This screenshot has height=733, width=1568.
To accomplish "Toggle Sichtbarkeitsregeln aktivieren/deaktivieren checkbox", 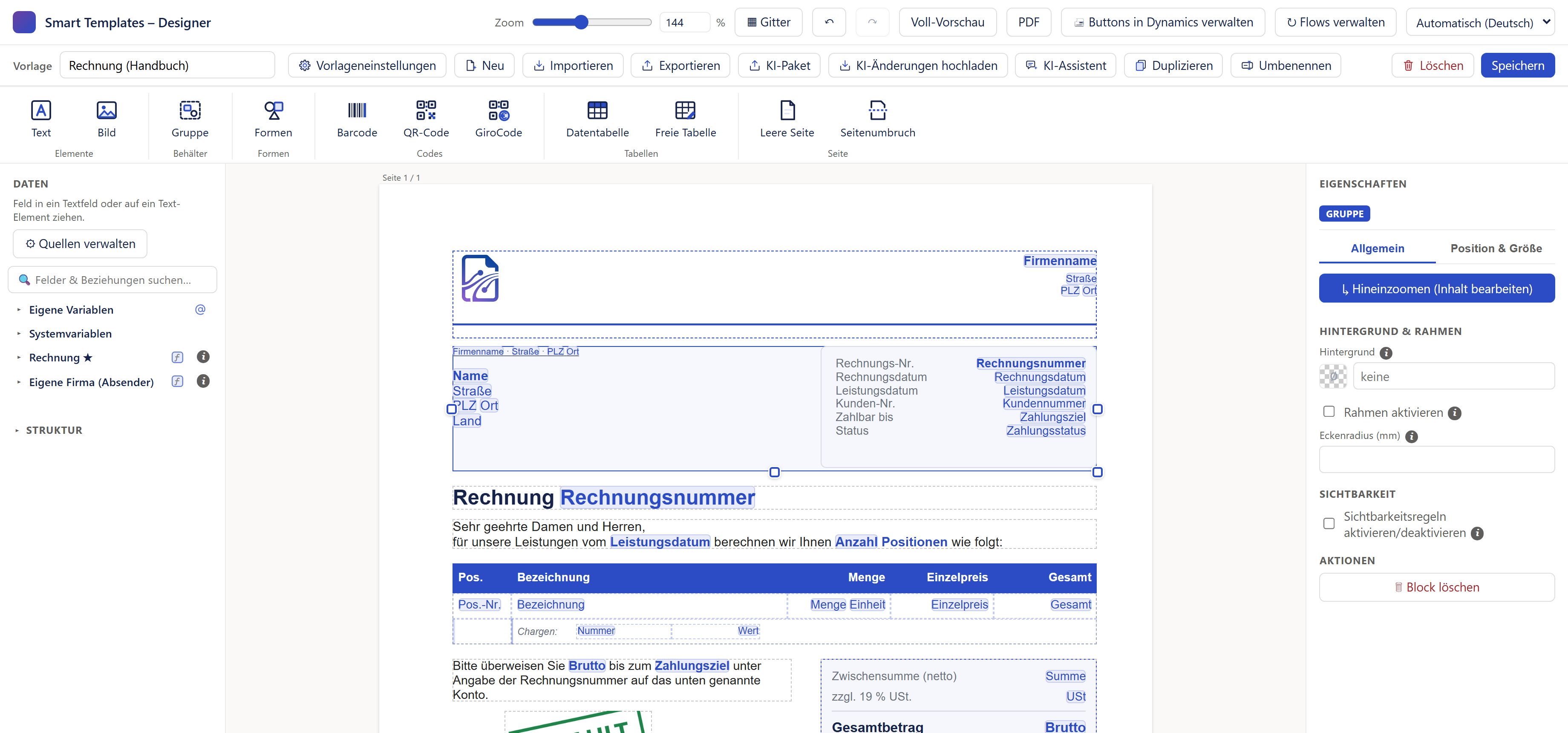I will [x=1329, y=524].
